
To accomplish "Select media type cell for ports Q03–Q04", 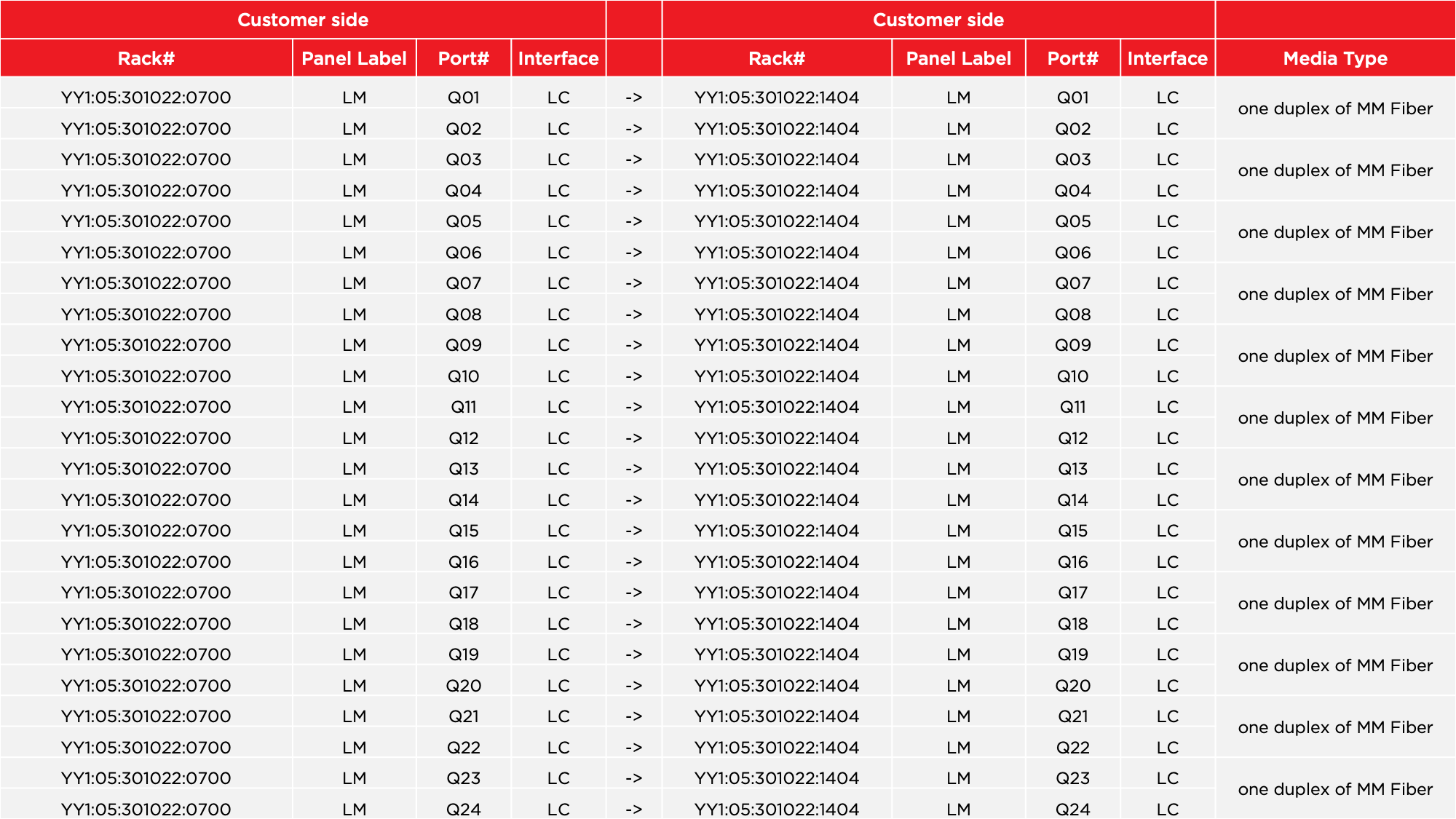I will click(x=1335, y=170).
